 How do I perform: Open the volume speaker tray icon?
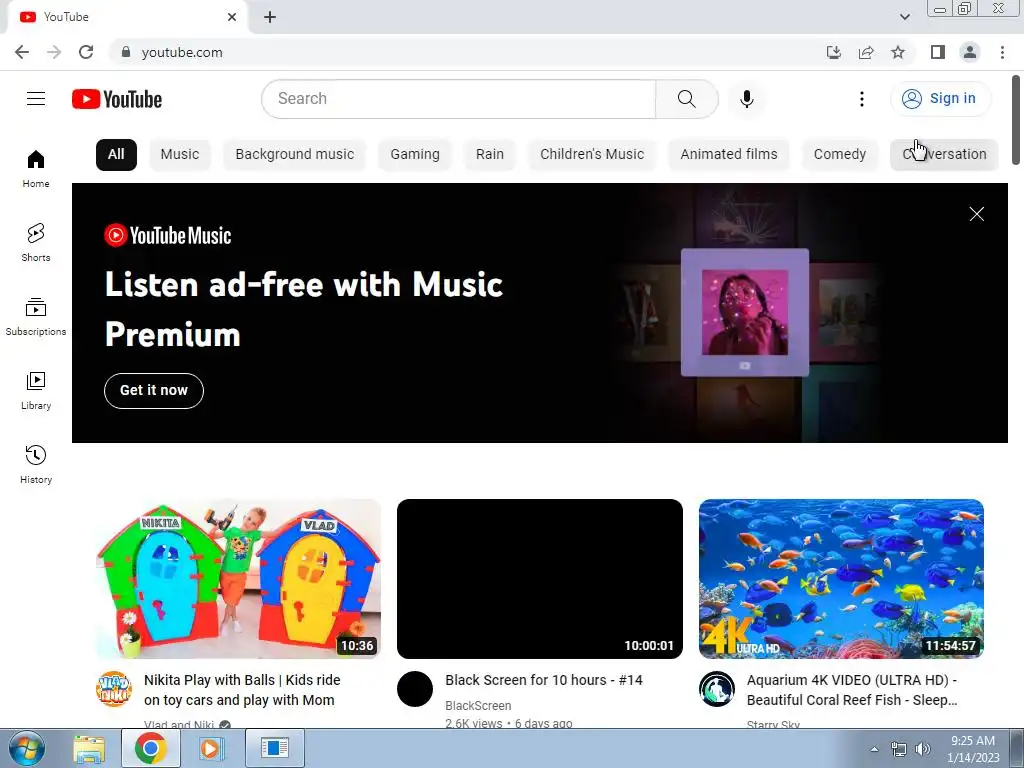point(923,749)
